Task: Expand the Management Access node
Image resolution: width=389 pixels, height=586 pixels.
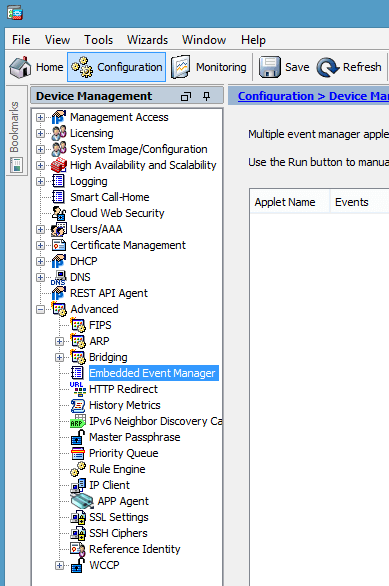Action: [40, 117]
